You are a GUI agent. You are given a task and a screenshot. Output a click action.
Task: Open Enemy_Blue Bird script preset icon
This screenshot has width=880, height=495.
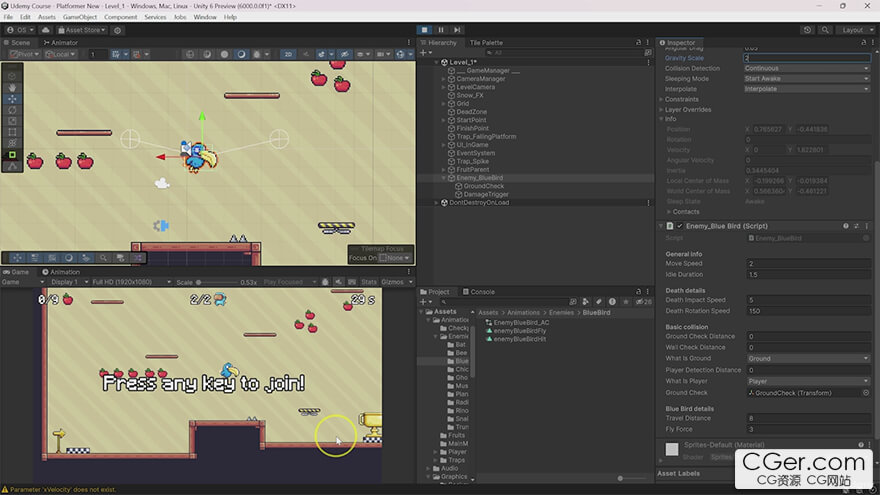pyautogui.click(x=856, y=226)
